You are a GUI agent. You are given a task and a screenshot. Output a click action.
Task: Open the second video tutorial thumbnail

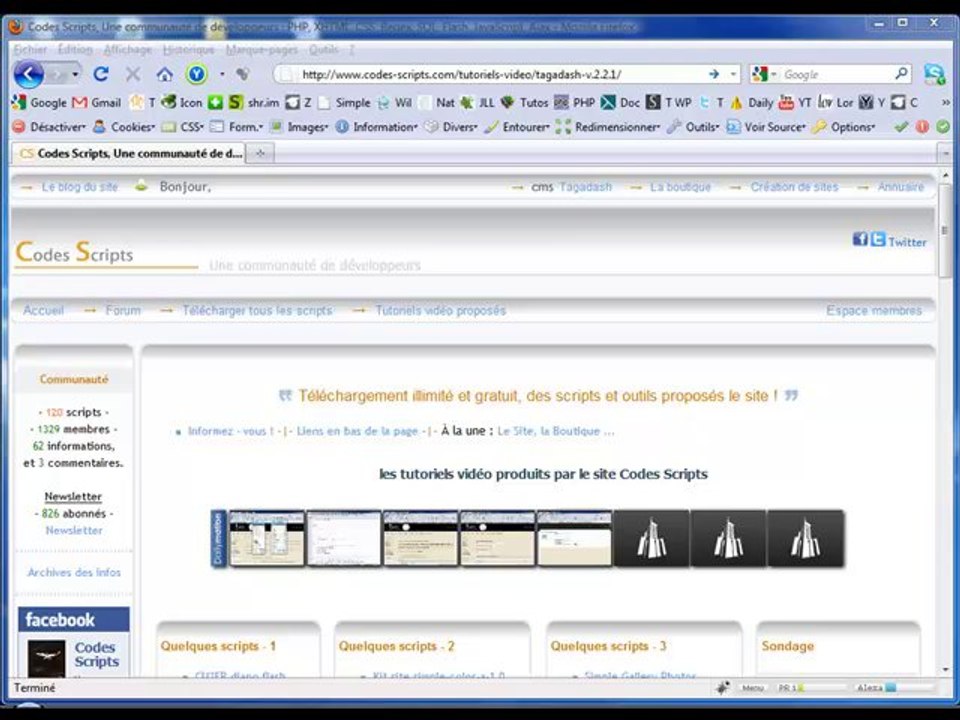click(x=343, y=539)
